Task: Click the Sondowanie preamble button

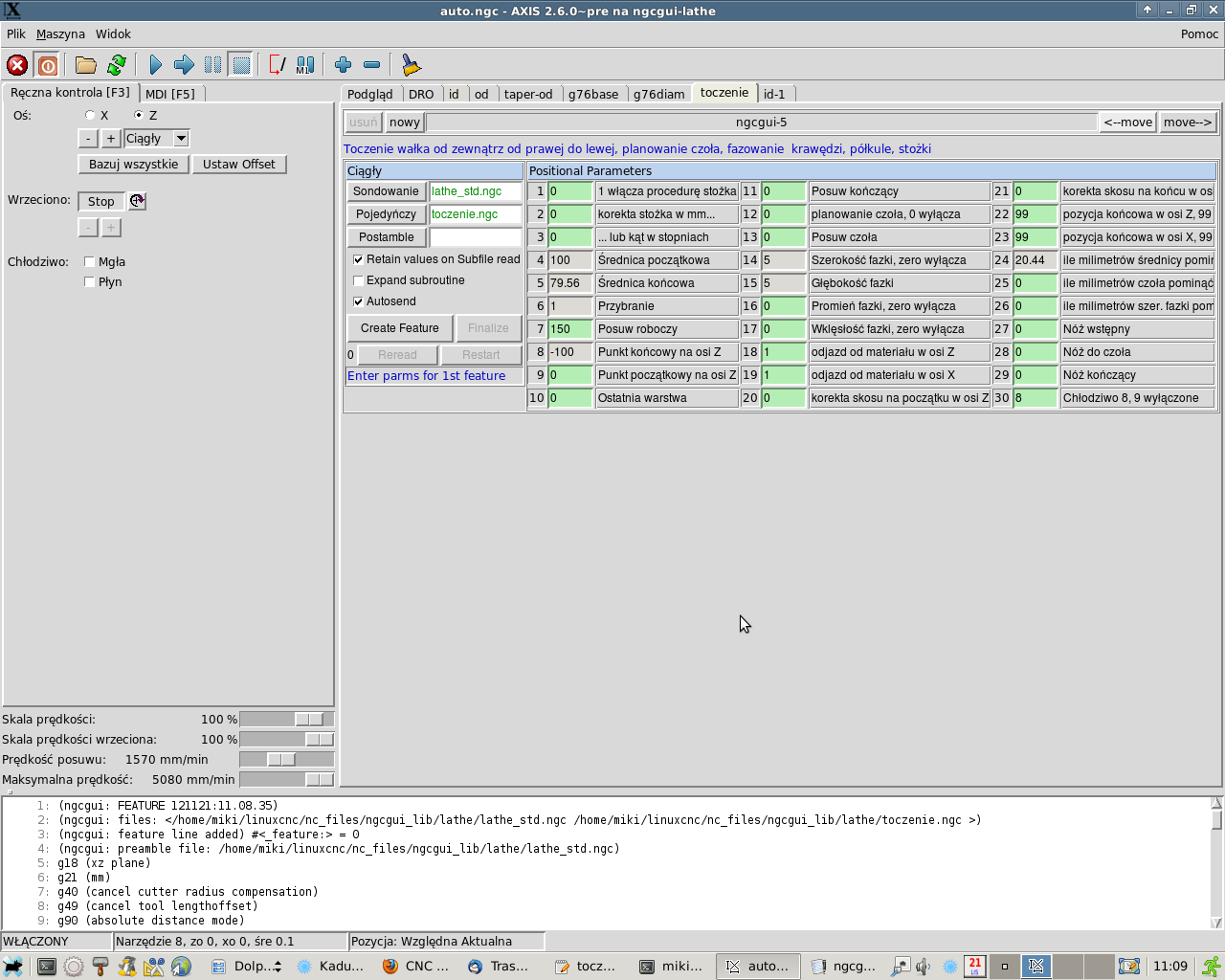Action: [386, 191]
